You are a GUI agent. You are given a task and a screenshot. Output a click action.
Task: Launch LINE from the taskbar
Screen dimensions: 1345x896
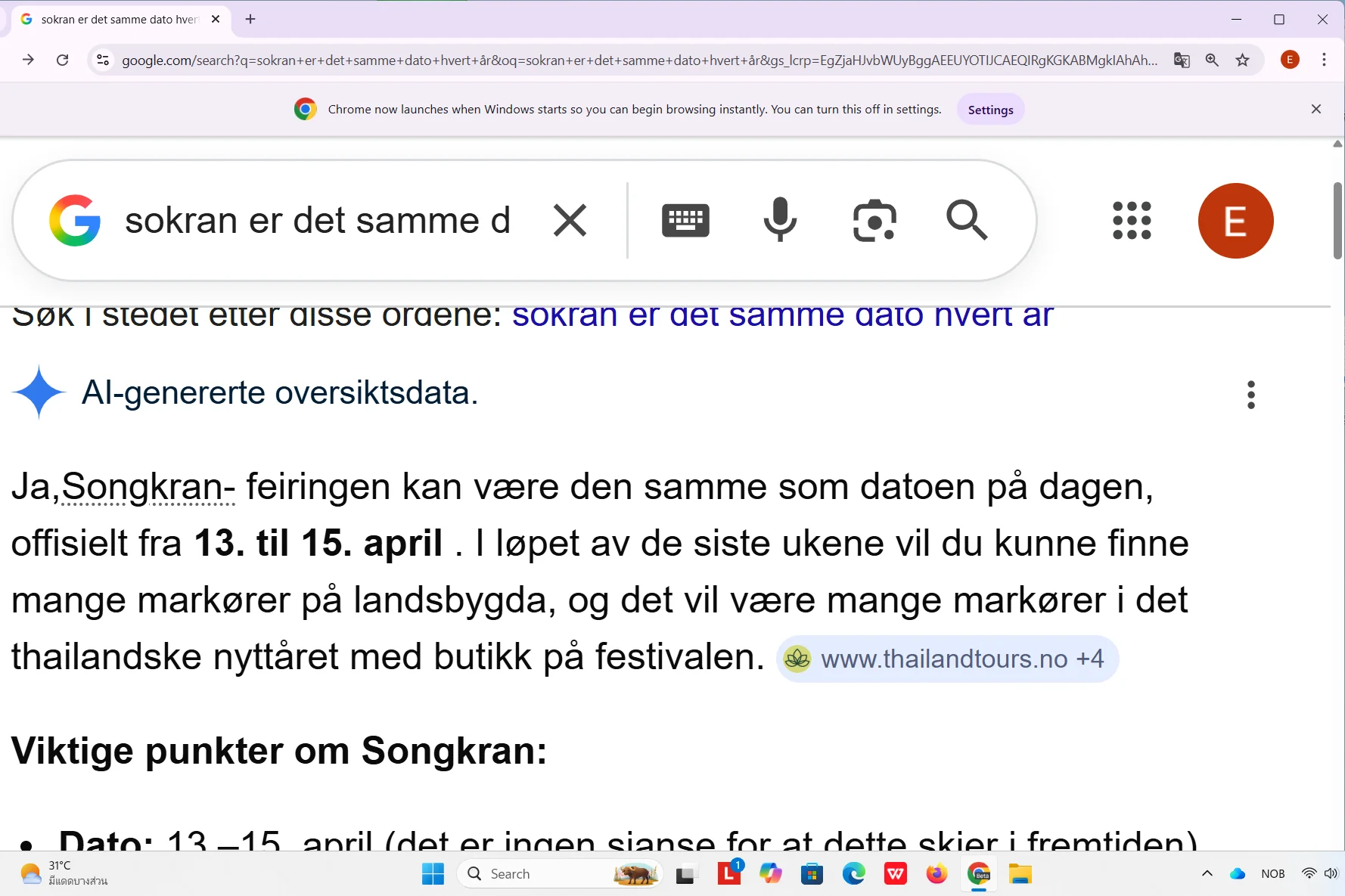tap(728, 873)
